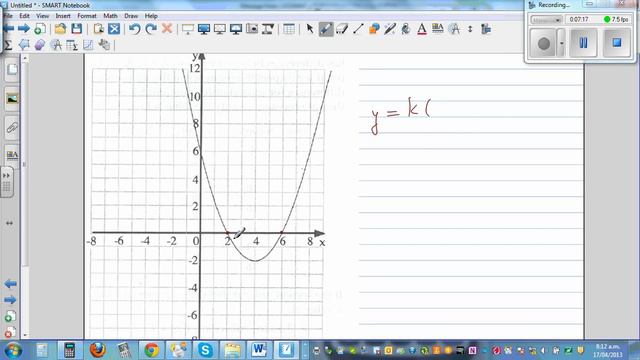Insert a graph with the chart icon
Screen dimensions: 640x360
tap(88, 45)
